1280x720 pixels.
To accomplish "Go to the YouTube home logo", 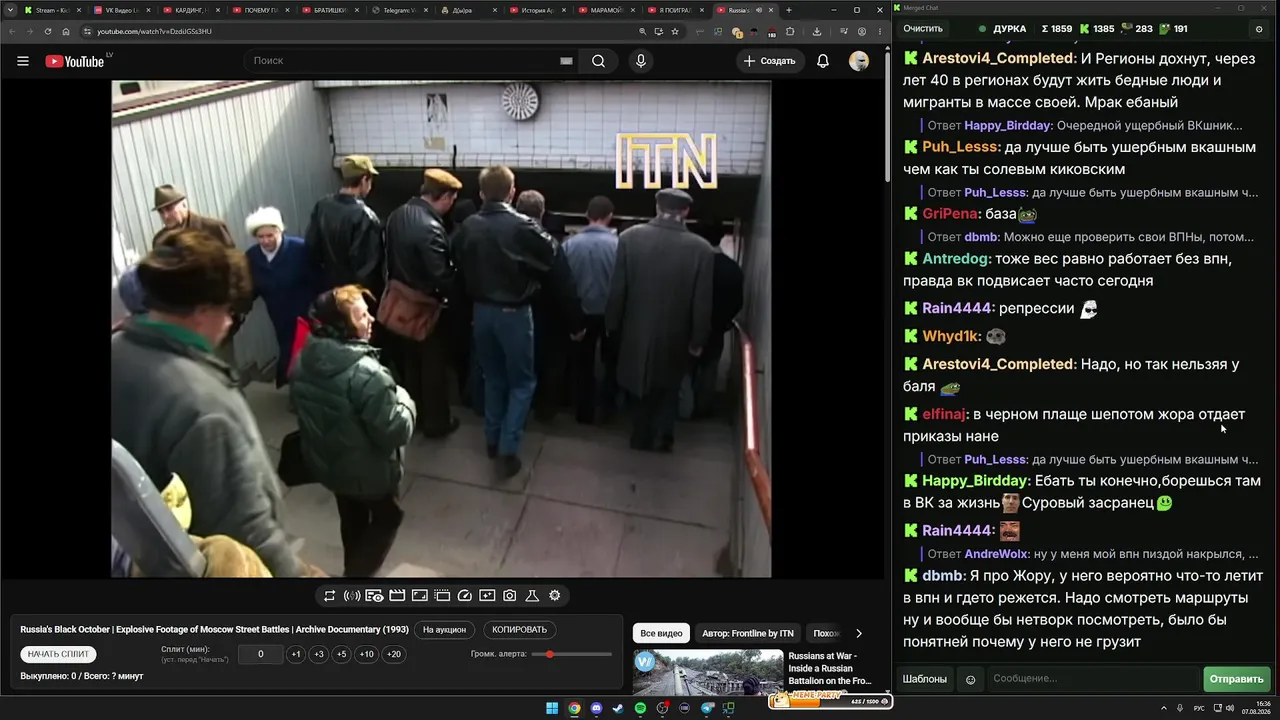I will point(75,61).
